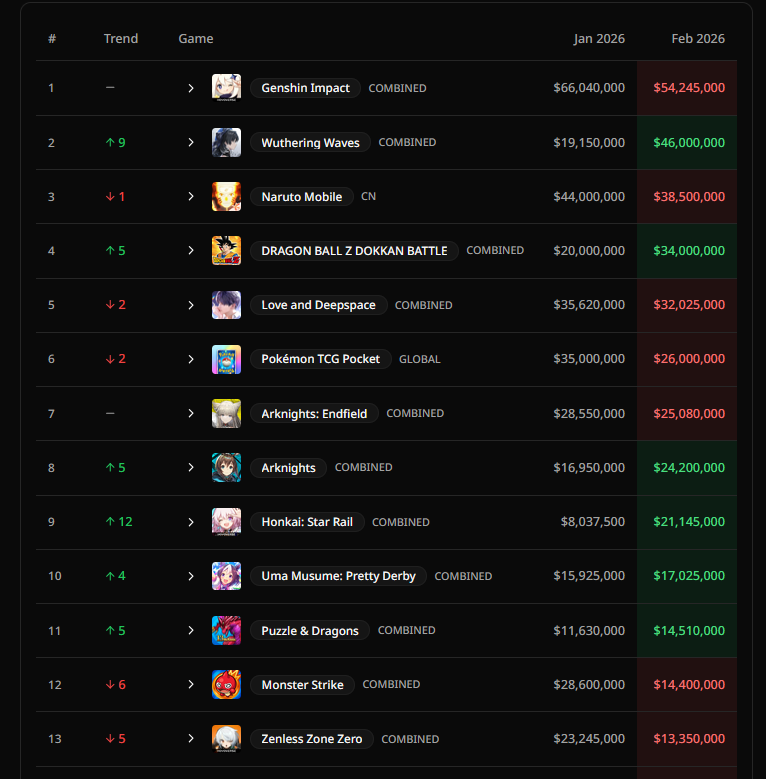Open the DRAGON BALL Z DOKKAN BATTLE pill
Viewport: 766px width, 779px height.
pyautogui.click(x=354, y=250)
